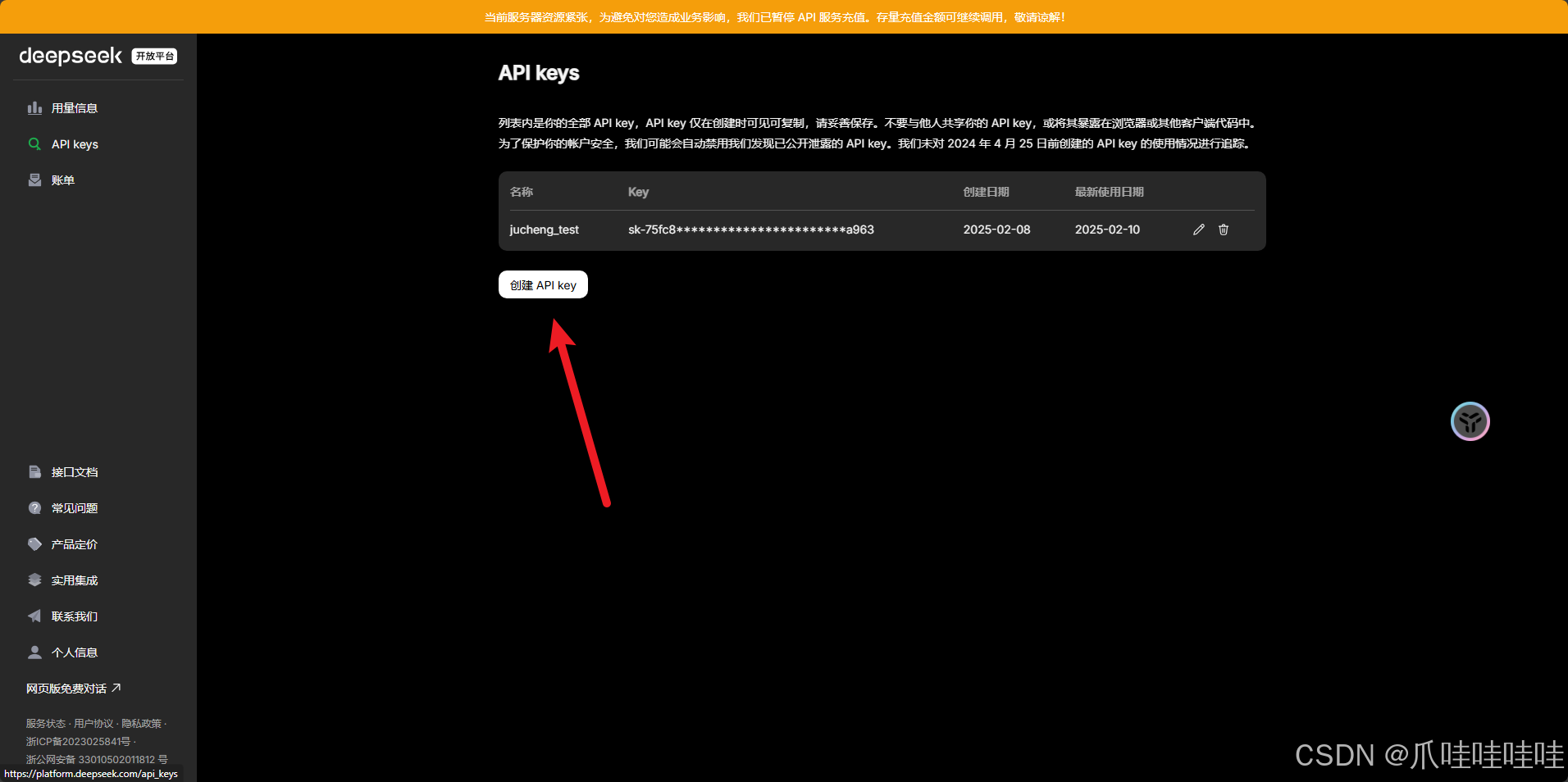Image resolution: width=1568 pixels, height=782 pixels.
Task: Edit the jucheng_test key with the pencil icon
Action: [1199, 230]
